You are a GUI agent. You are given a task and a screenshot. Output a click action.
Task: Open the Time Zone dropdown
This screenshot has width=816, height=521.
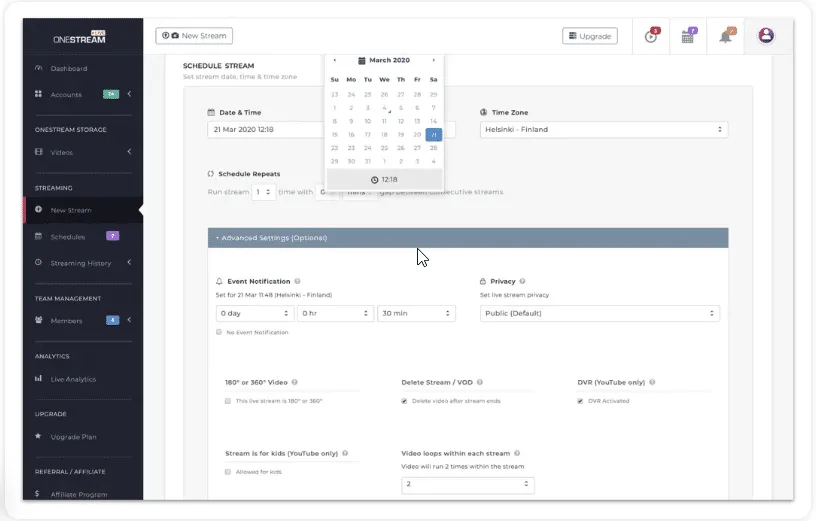[x=603, y=129]
